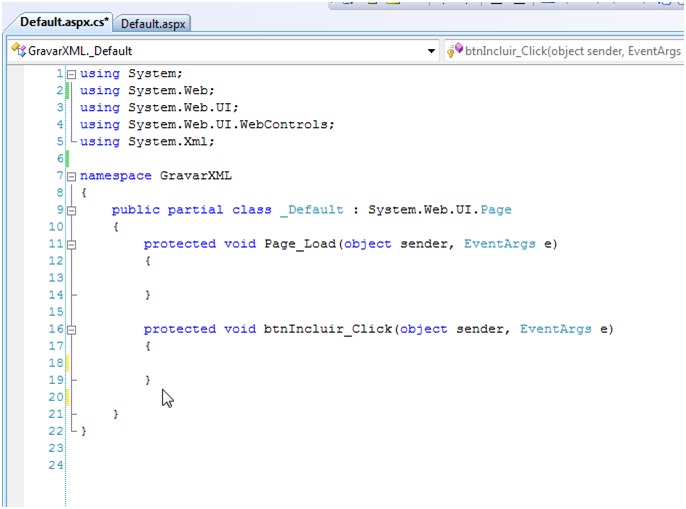Switch to the Default.aspx tab
Viewport: 686px width, 509px height.
coord(154,24)
